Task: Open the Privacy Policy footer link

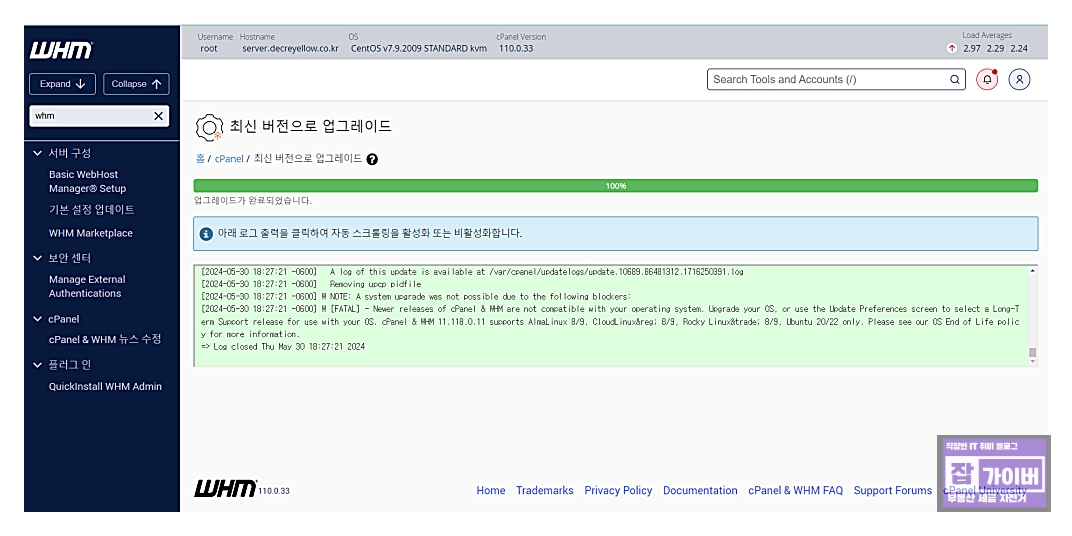Action: click(618, 490)
